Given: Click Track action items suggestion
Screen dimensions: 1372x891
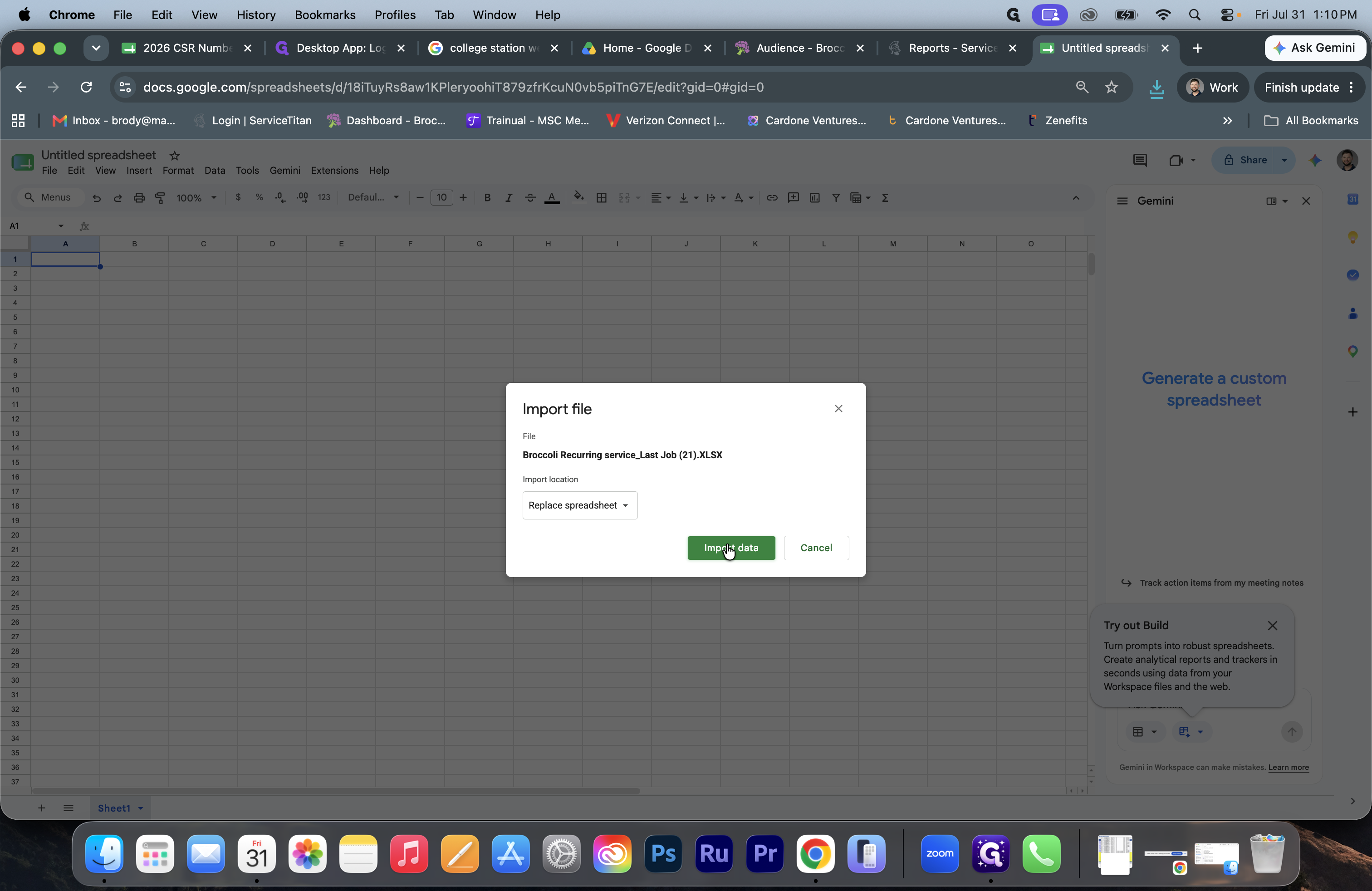Looking at the screenshot, I should (x=1212, y=583).
